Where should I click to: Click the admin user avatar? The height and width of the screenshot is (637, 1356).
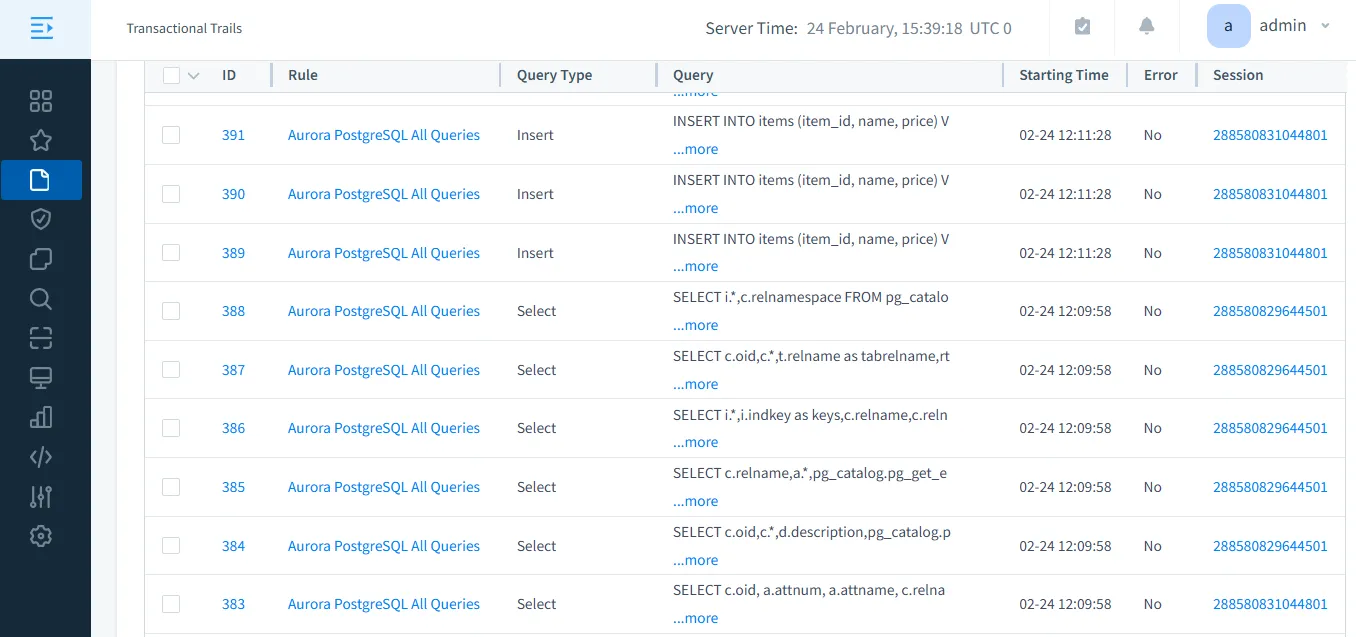point(1228,26)
